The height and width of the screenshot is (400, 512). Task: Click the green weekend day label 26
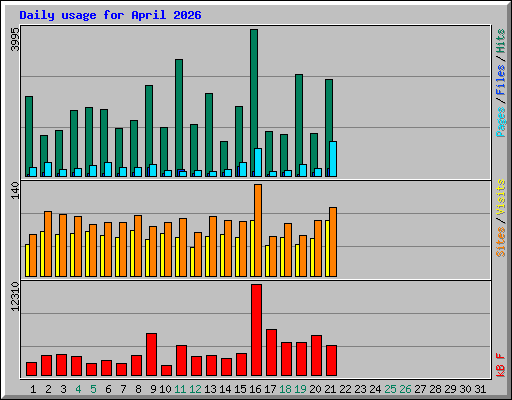tap(405, 389)
